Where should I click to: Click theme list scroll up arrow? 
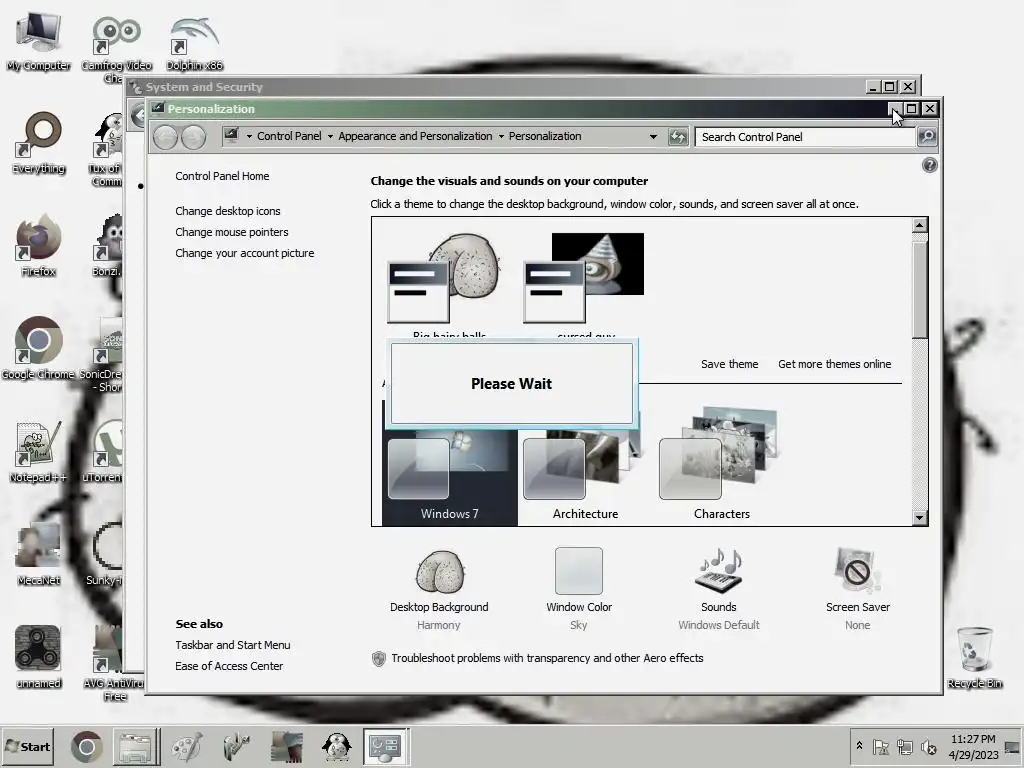click(x=920, y=225)
